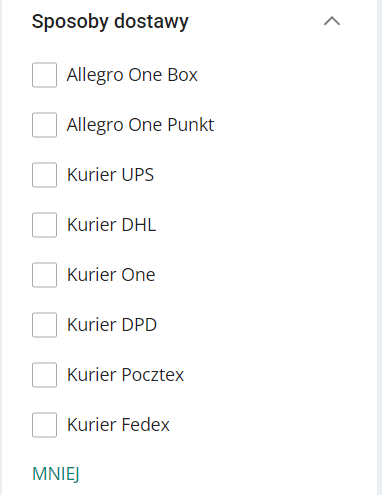Screen dimensions: 382x495
Task: Click the Kurier Fedex label text
Action: [118, 425]
